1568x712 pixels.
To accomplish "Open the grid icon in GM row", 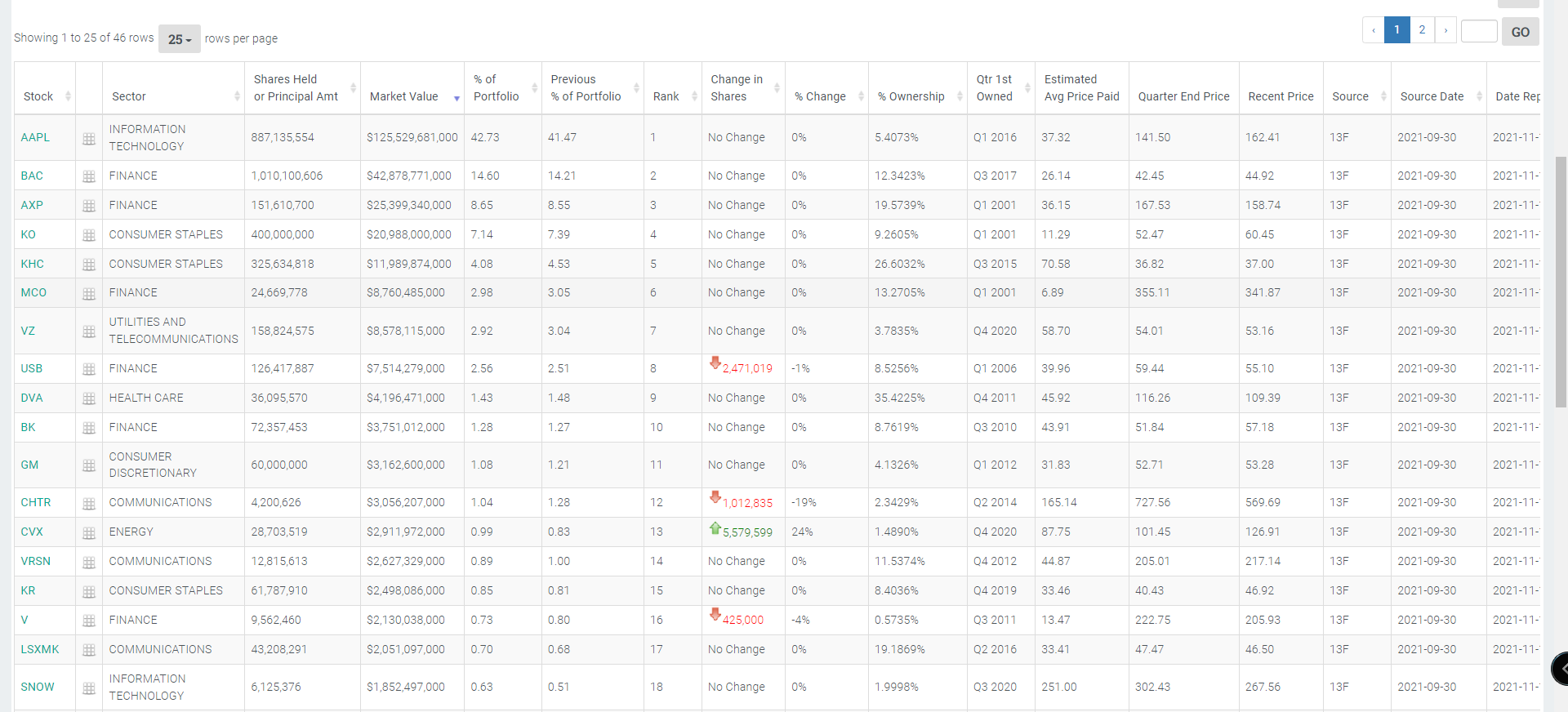I will coord(89,465).
